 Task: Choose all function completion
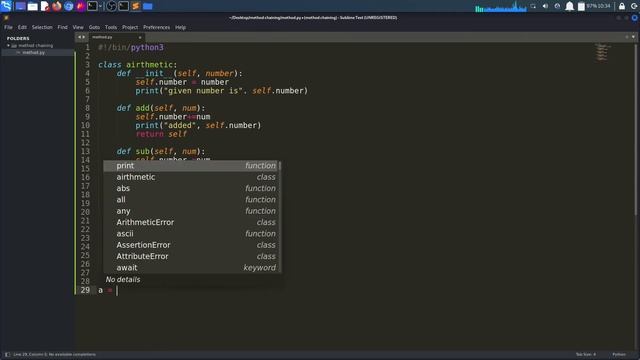click(191, 200)
